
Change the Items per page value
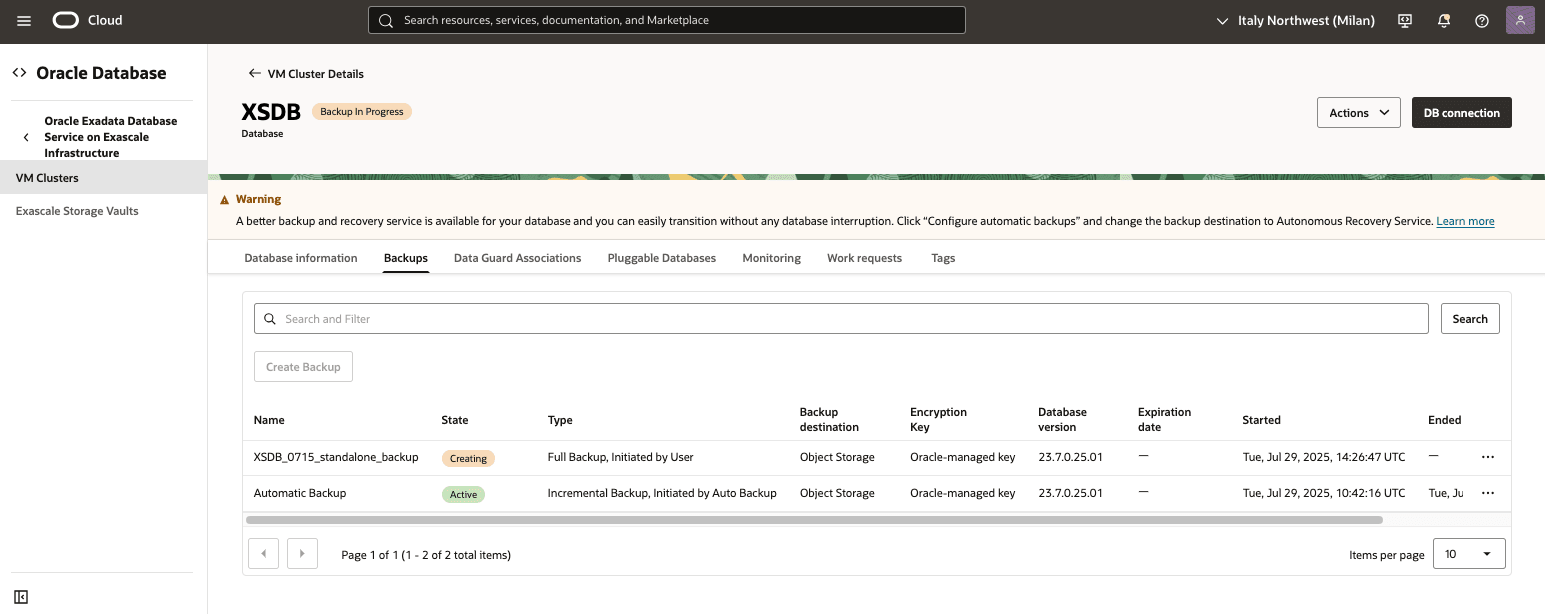pos(1469,553)
